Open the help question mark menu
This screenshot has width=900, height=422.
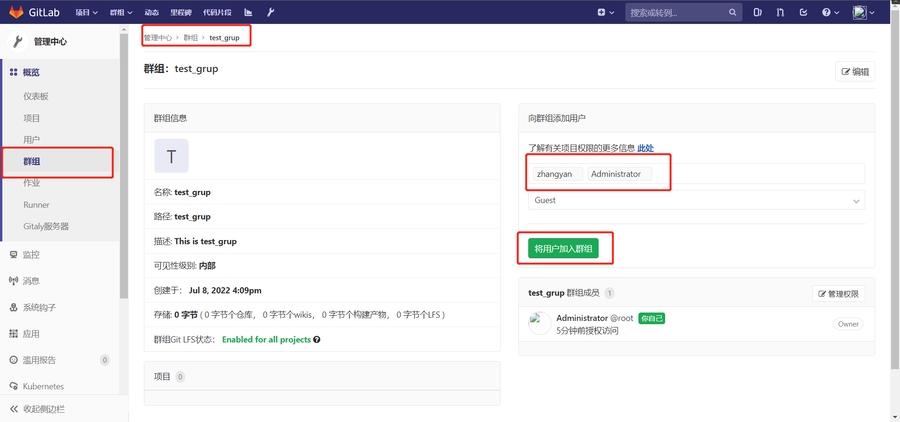point(830,12)
